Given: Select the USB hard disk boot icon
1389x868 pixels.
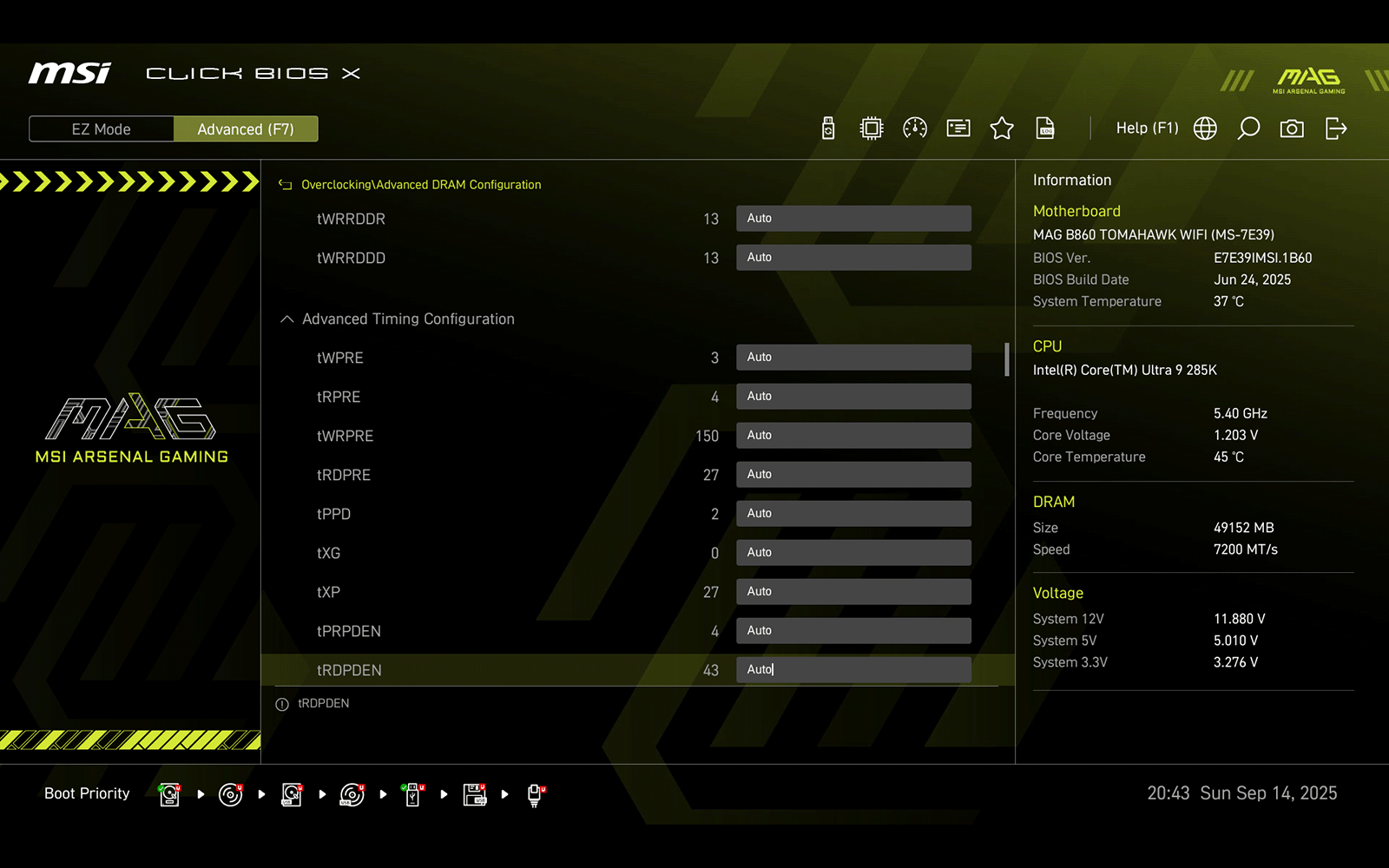Looking at the screenshot, I should 292,794.
